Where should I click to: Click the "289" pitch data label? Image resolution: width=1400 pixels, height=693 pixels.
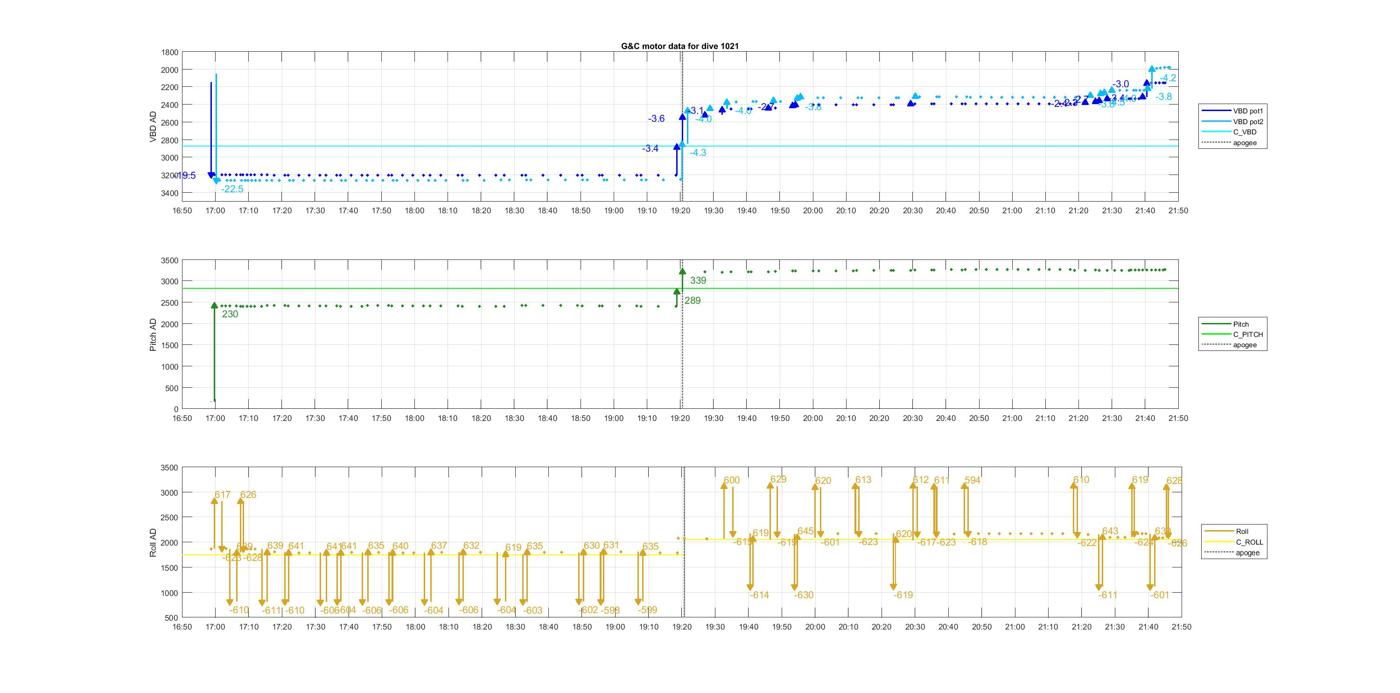tap(692, 300)
